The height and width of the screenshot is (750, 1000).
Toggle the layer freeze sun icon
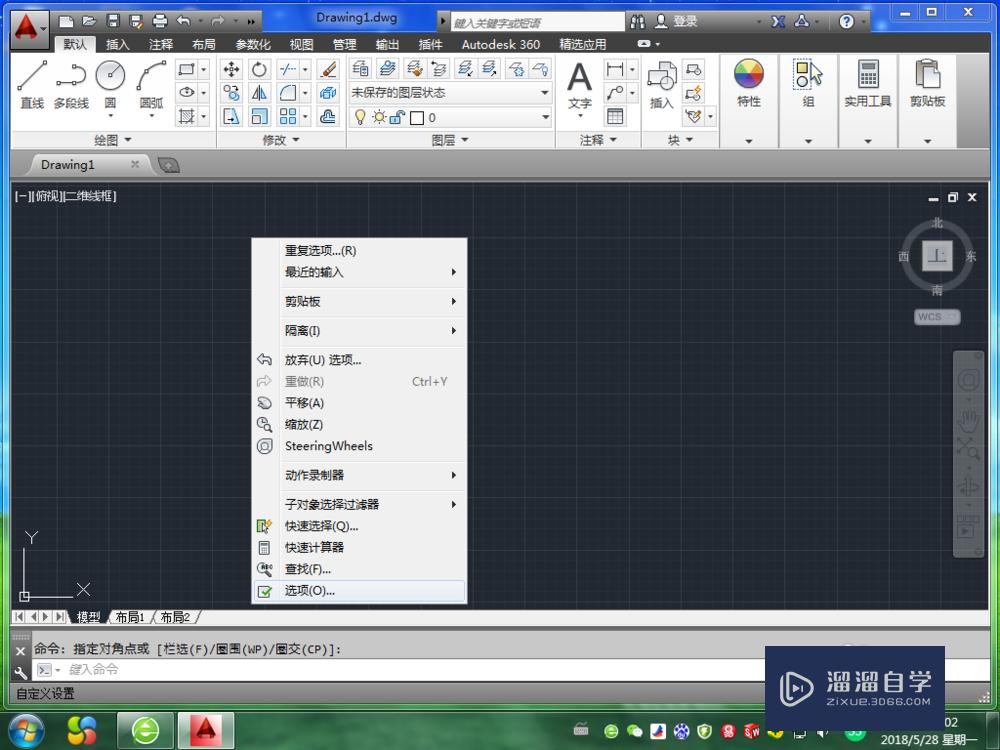[x=379, y=117]
